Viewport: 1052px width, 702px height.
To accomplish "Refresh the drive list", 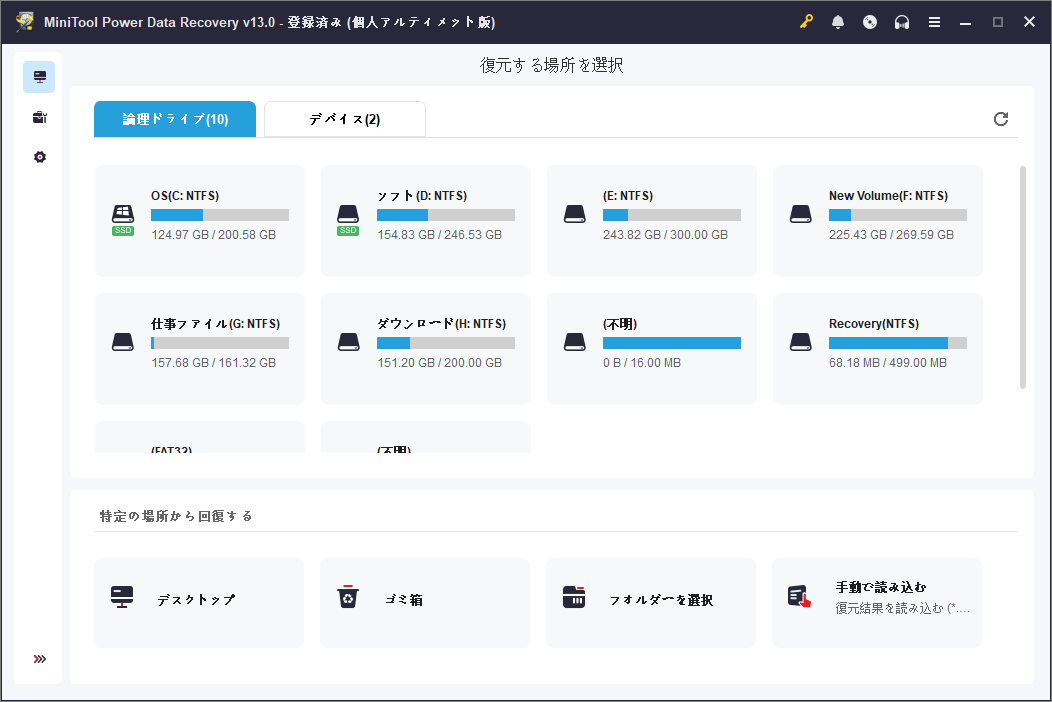I will click(1000, 119).
